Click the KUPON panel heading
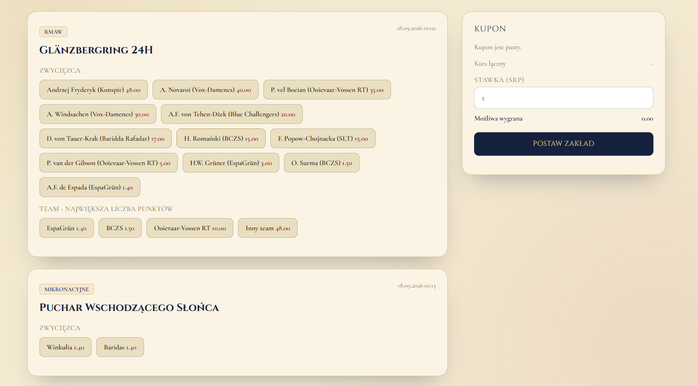Image resolution: width=698 pixels, height=386 pixels. click(x=490, y=29)
